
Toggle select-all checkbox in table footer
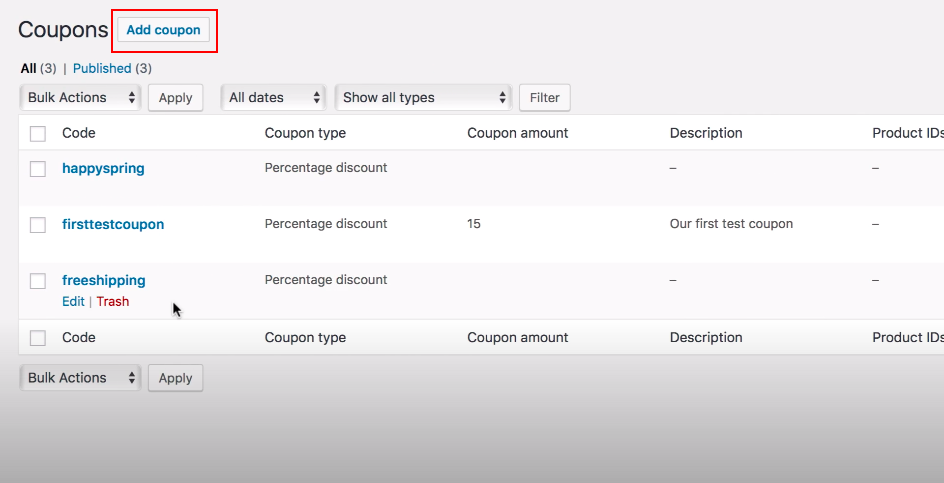(38, 338)
